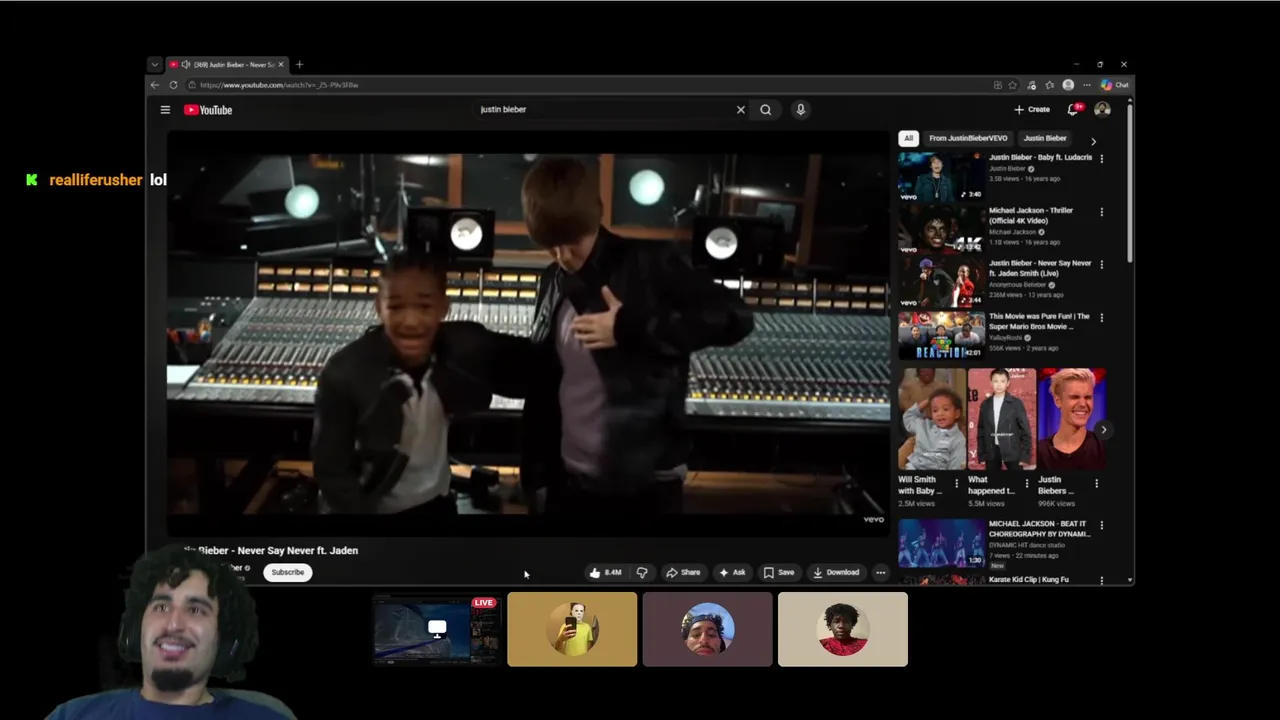Open the tab search dropdown arrow

154,64
